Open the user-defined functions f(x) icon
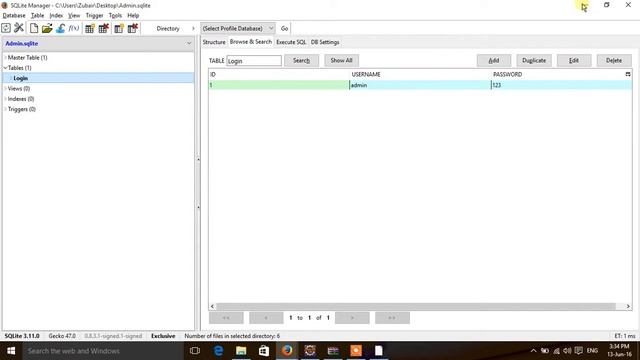This screenshot has height=360, width=640. tap(74, 28)
